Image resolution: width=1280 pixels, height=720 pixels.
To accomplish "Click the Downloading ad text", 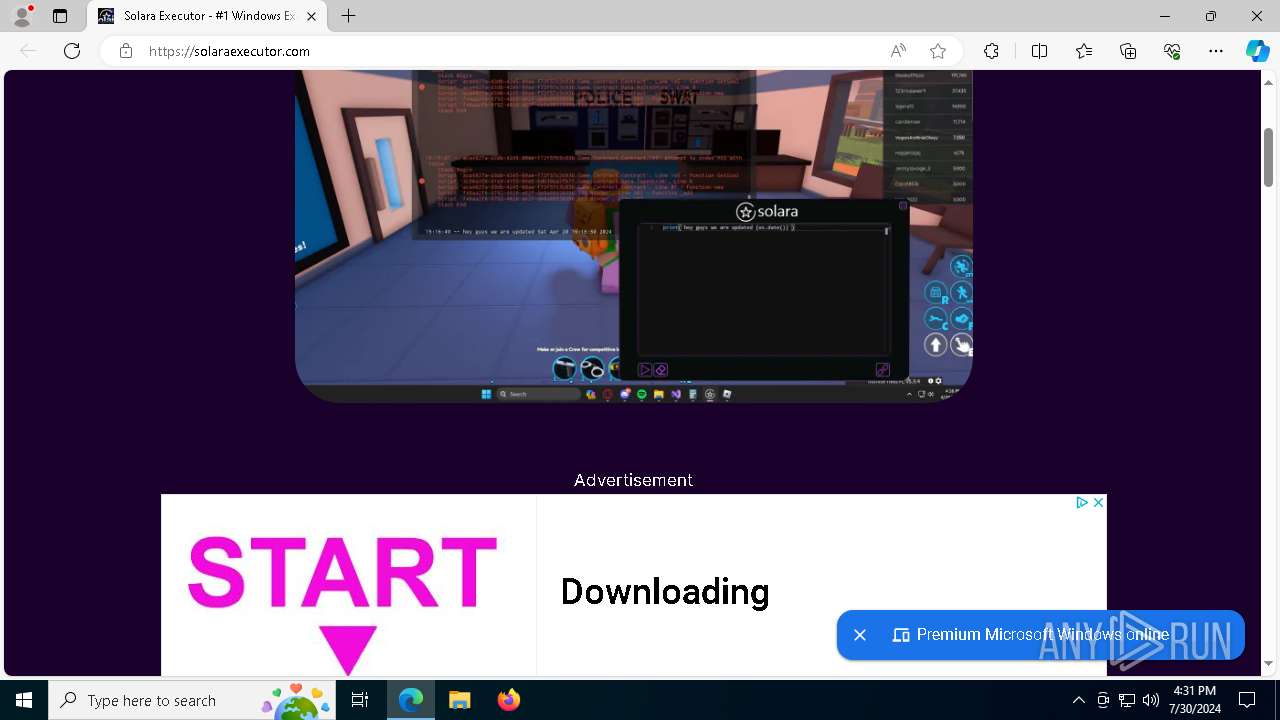I will pos(665,592).
